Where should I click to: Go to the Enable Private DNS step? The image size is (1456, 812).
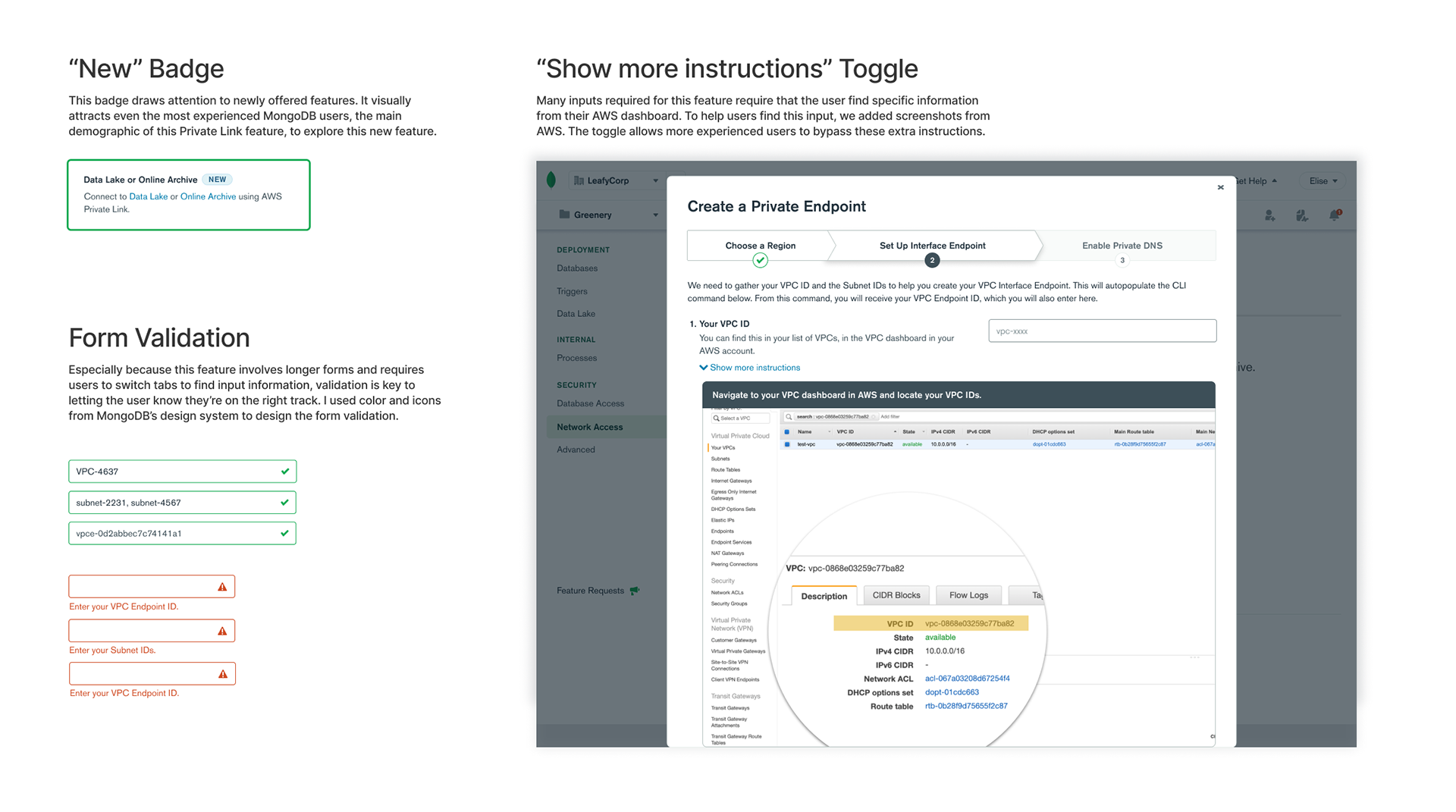click(1122, 246)
